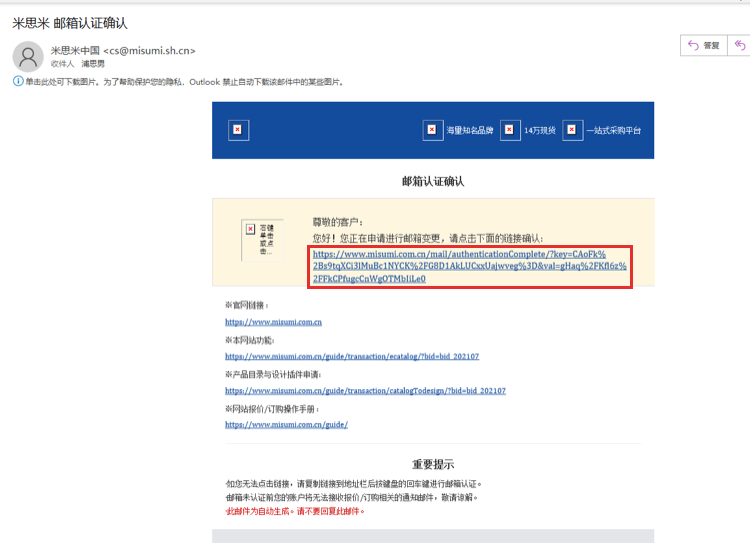Click the broken image beside 海量知名品牌
This screenshot has width=750, height=543.
click(431, 130)
